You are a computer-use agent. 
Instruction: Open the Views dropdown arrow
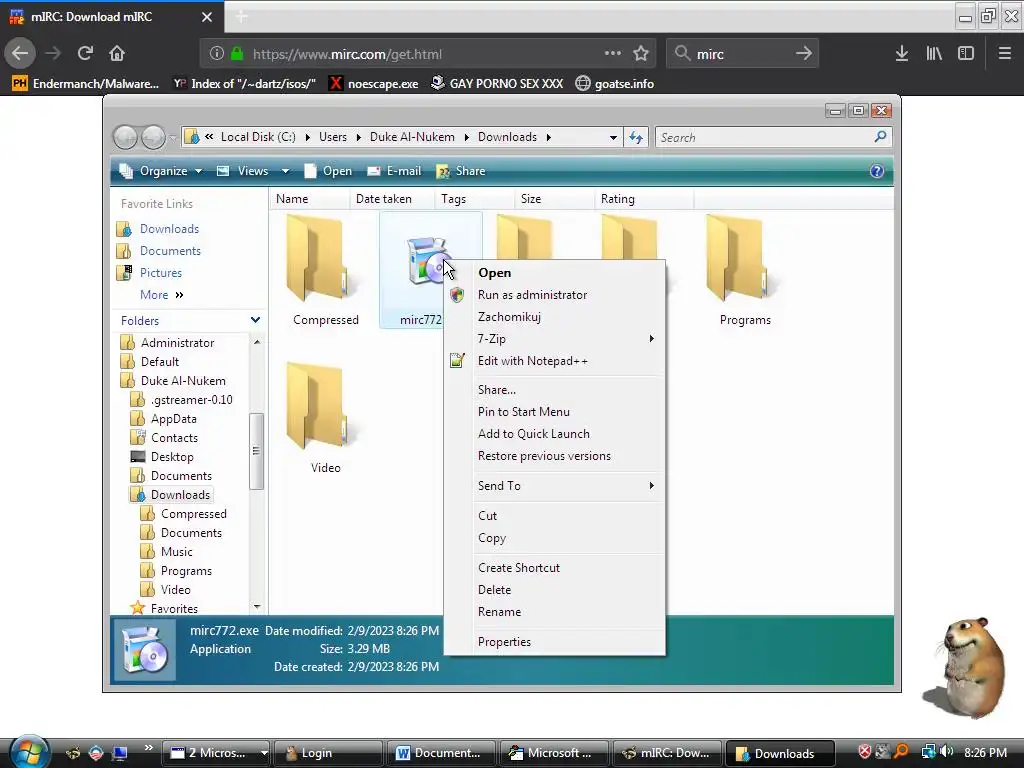[x=285, y=171]
